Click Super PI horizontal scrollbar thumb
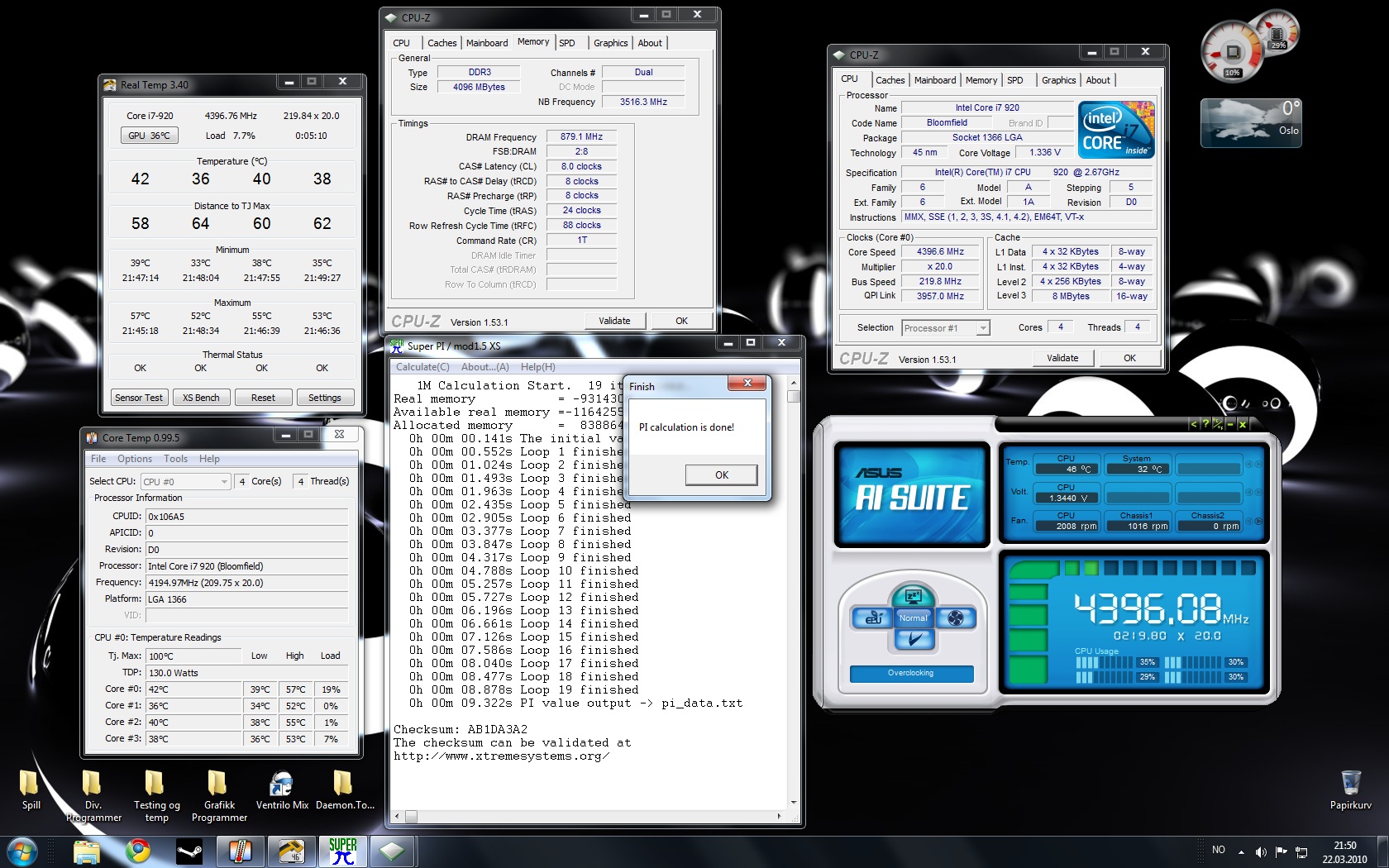The image size is (1389, 868). (x=411, y=816)
